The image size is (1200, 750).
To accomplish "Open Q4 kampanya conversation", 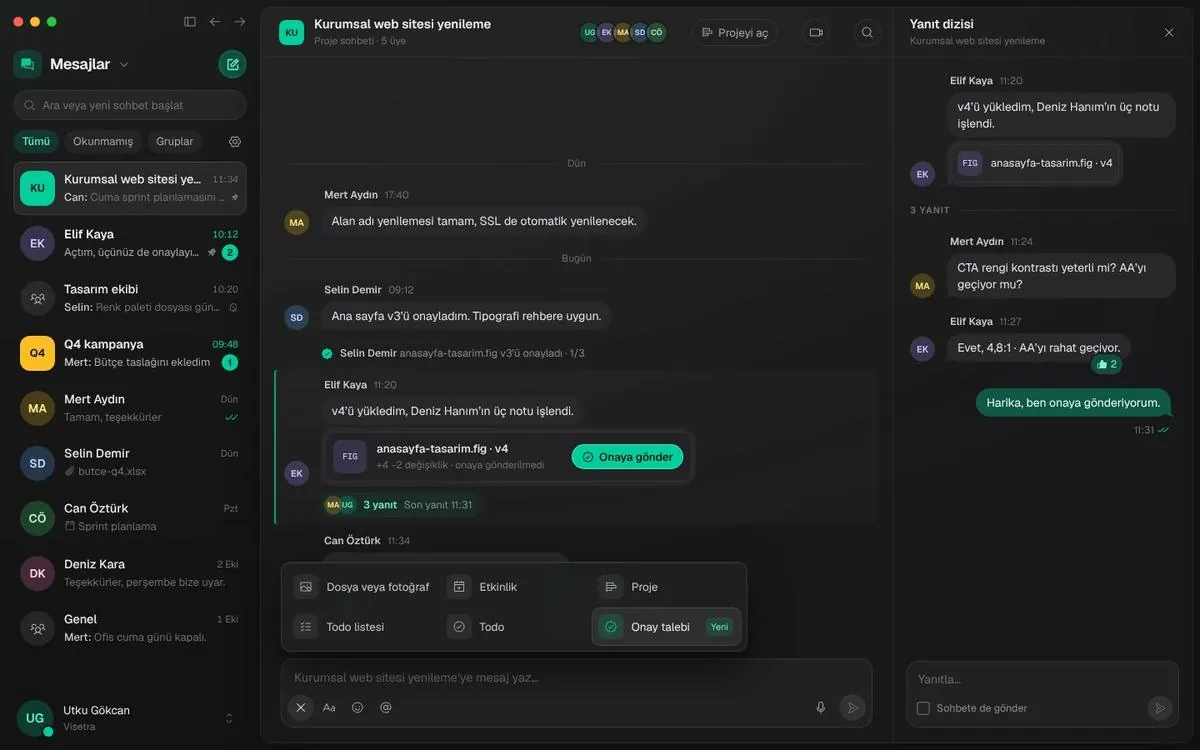I will coord(130,353).
